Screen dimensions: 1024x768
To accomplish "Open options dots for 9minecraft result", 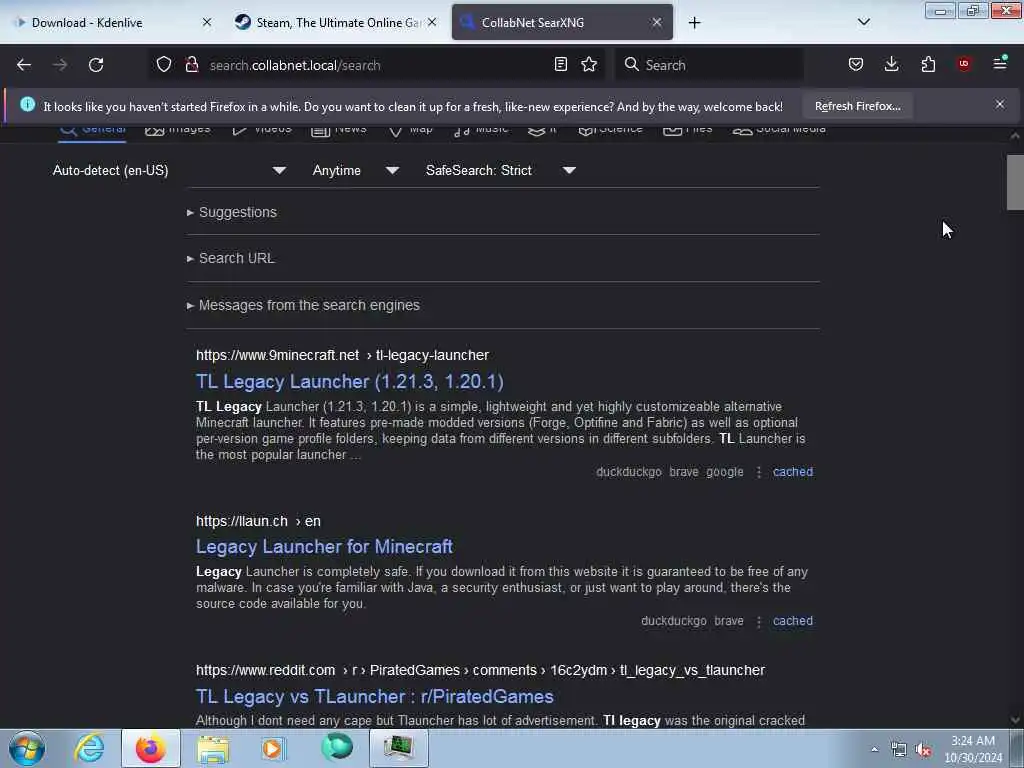I will pyautogui.click(x=758, y=472).
